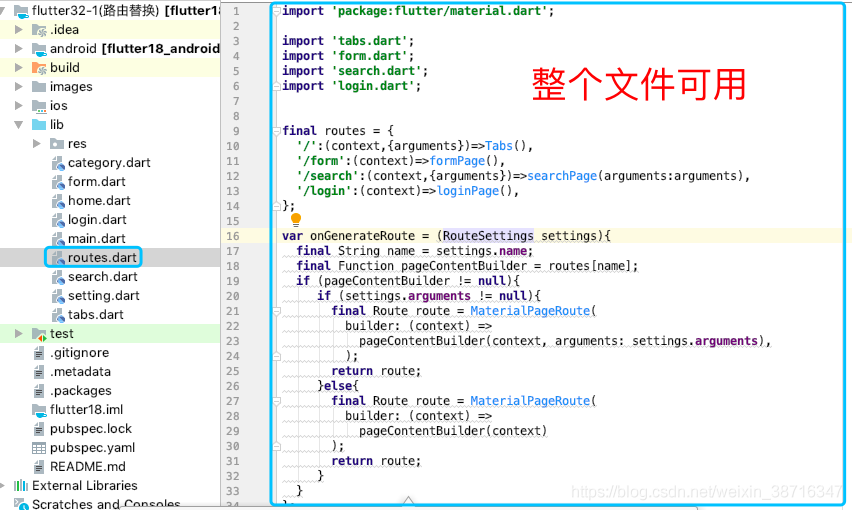Select pubspec.yaml in the project tree
Viewport: 852px width, 510px height.
click(92, 448)
